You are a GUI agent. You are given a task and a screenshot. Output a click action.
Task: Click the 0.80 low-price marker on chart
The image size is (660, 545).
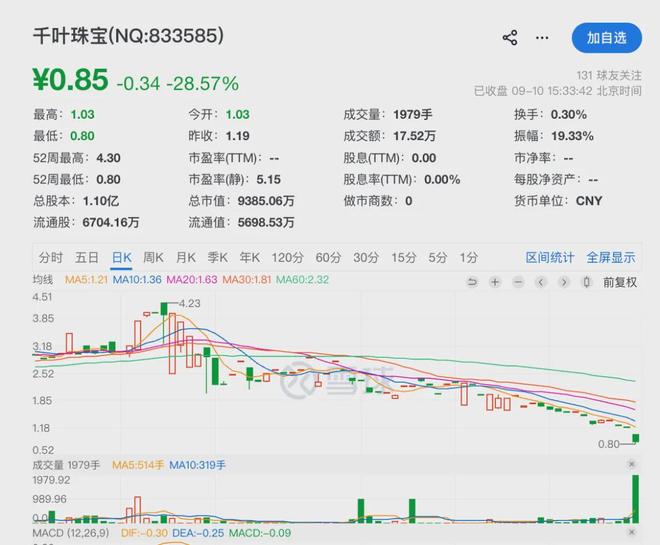tap(609, 444)
